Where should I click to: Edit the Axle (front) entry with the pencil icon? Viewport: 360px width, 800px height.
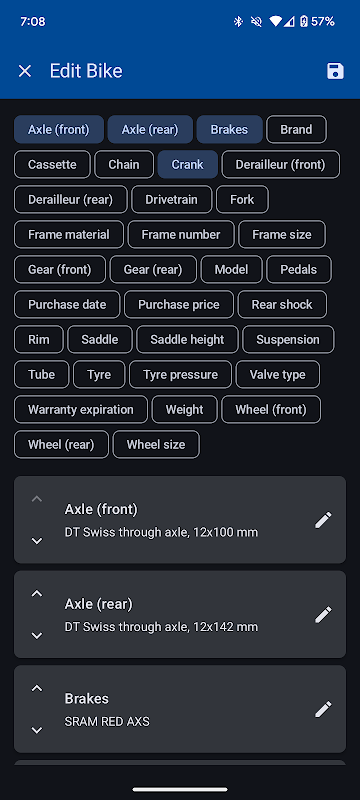[323, 520]
